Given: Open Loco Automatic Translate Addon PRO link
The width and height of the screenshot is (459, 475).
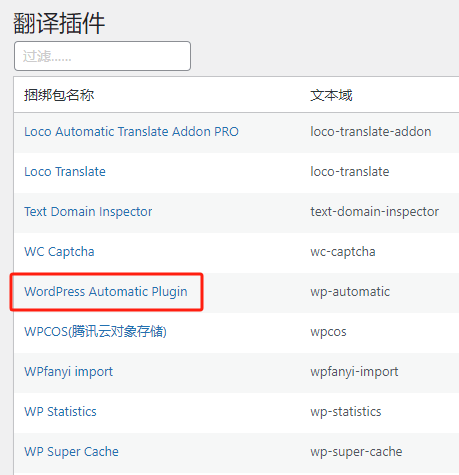Looking at the screenshot, I should click(131, 132).
